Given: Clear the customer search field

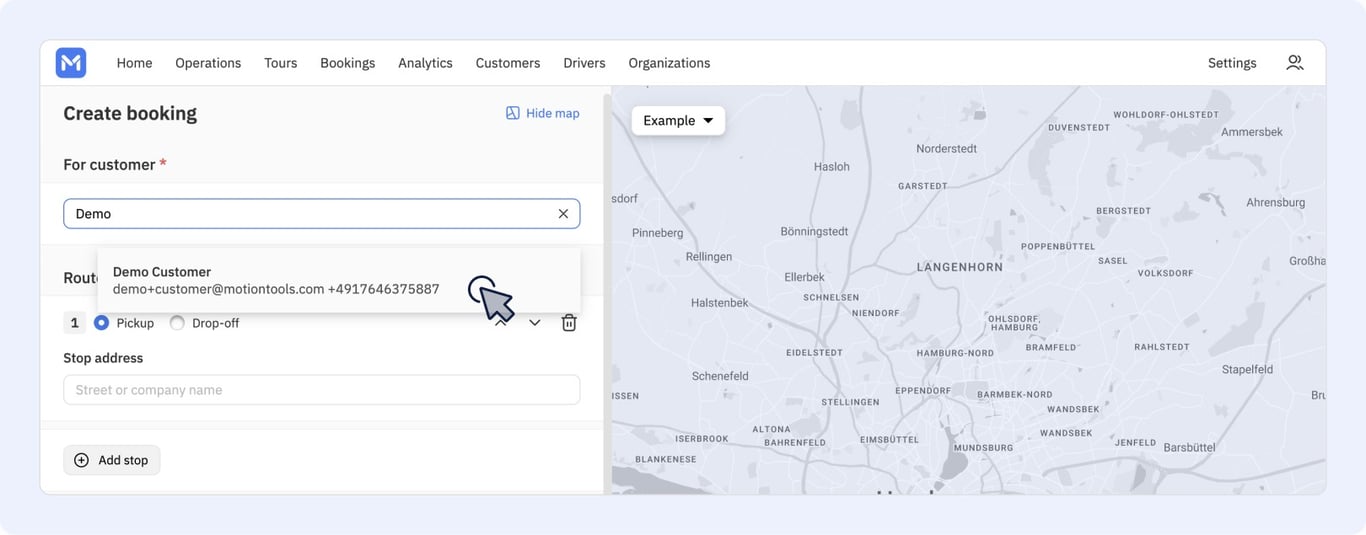Looking at the screenshot, I should [563, 214].
